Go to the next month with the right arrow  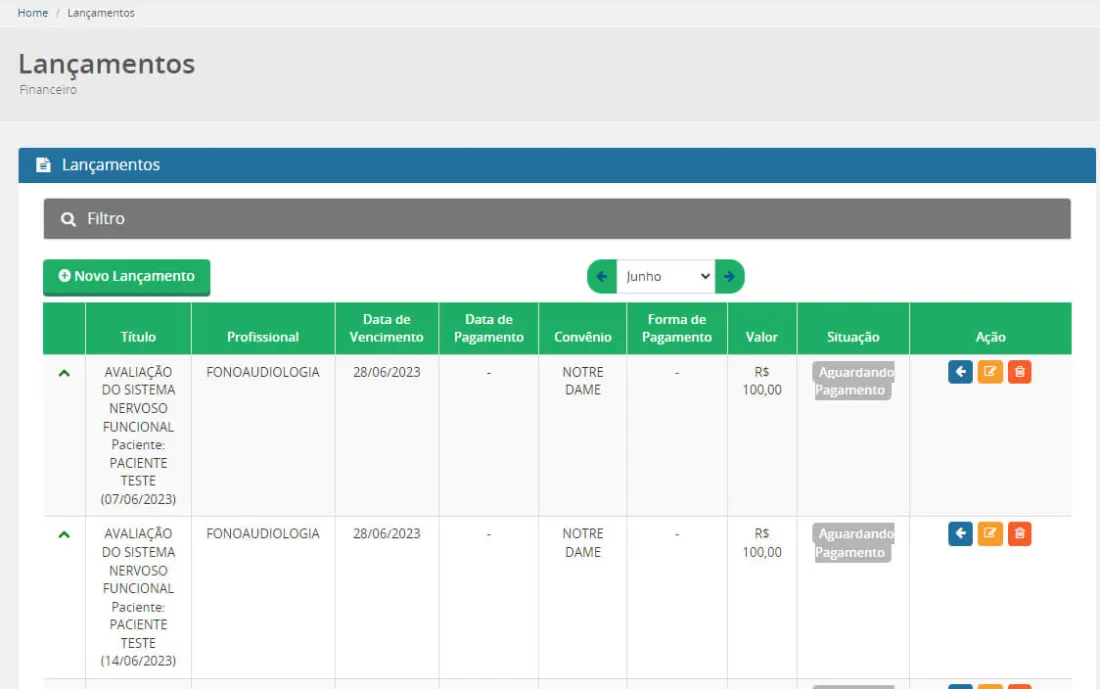coord(730,276)
